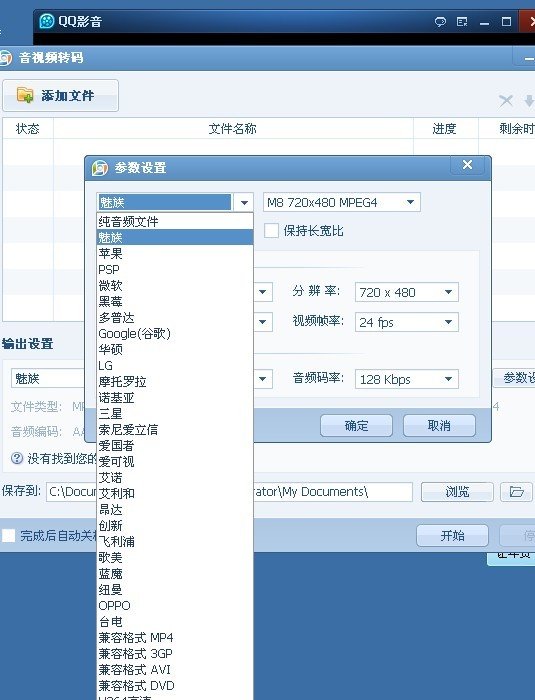The image size is (535, 700).
Task: Open the M8 720x480 MPEG4 profile dropdown
Action: (342, 203)
